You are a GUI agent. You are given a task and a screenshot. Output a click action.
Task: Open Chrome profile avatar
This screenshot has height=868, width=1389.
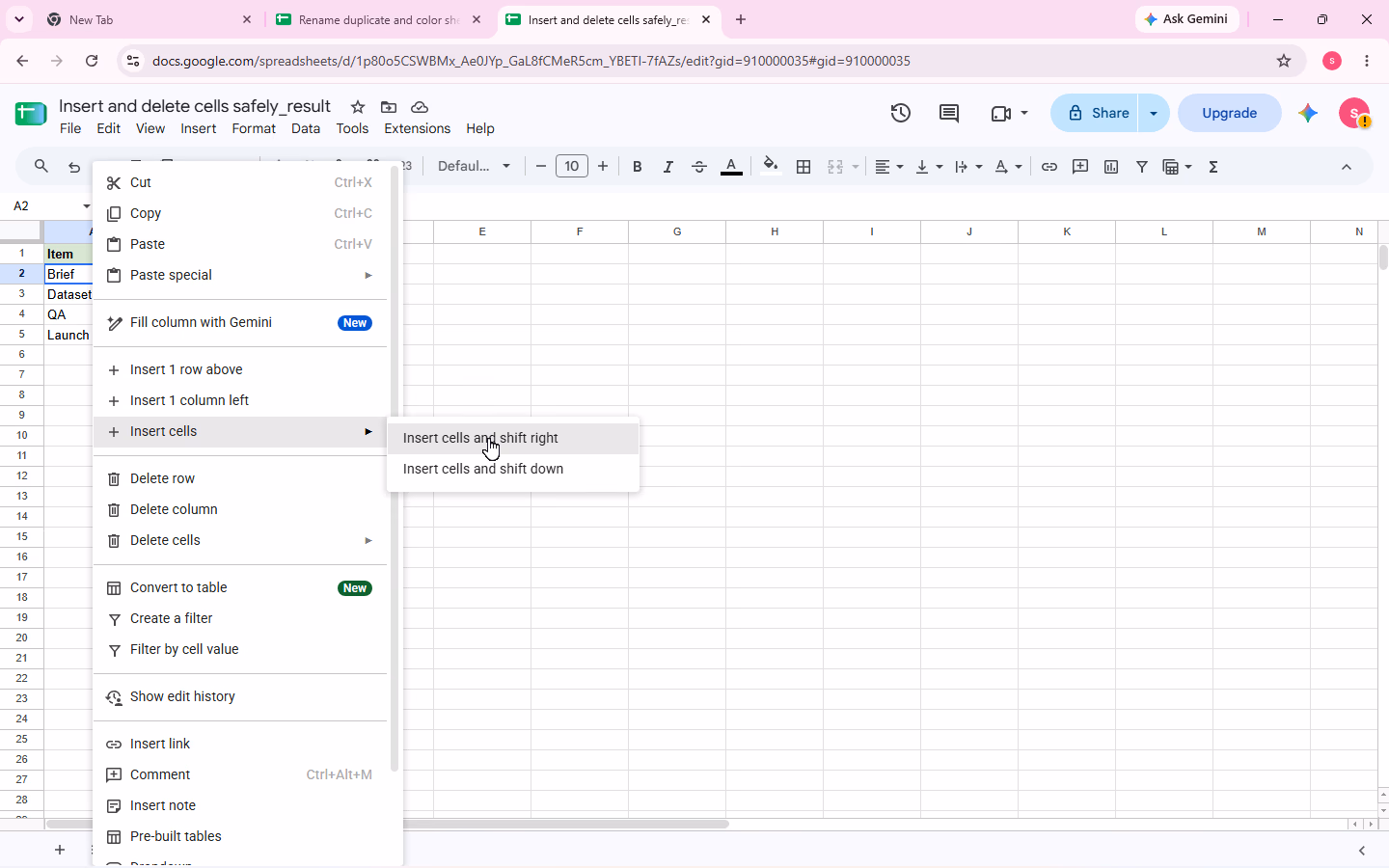pyautogui.click(x=1332, y=61)
